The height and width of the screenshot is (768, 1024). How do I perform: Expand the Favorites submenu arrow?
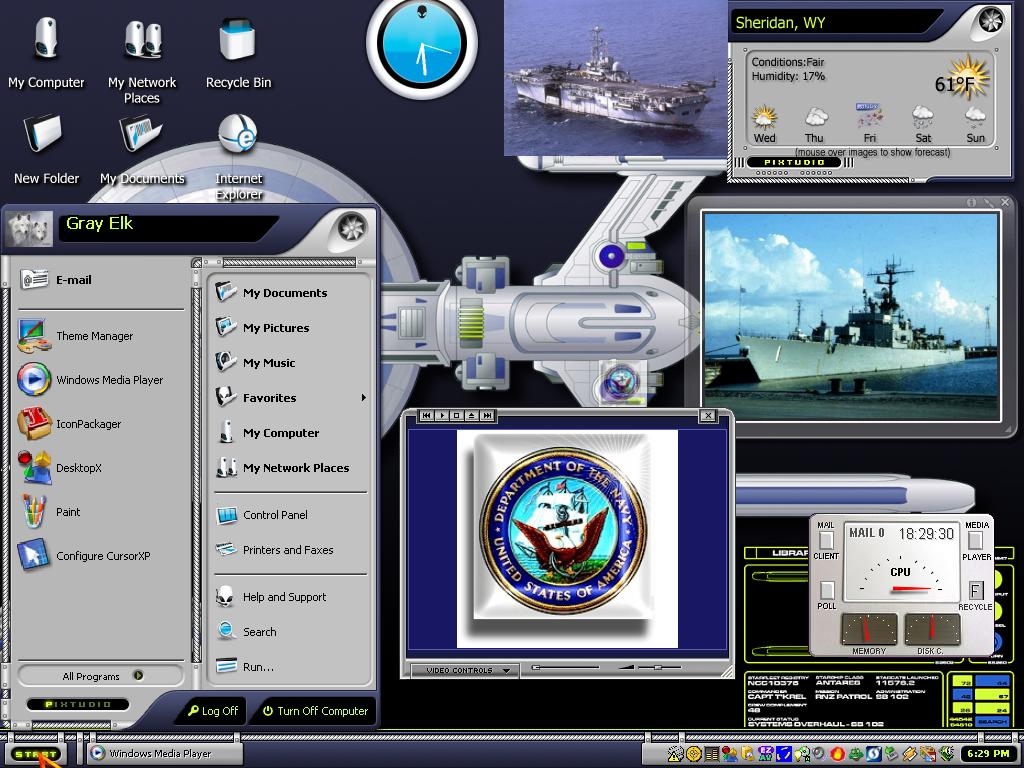point(364,398)
